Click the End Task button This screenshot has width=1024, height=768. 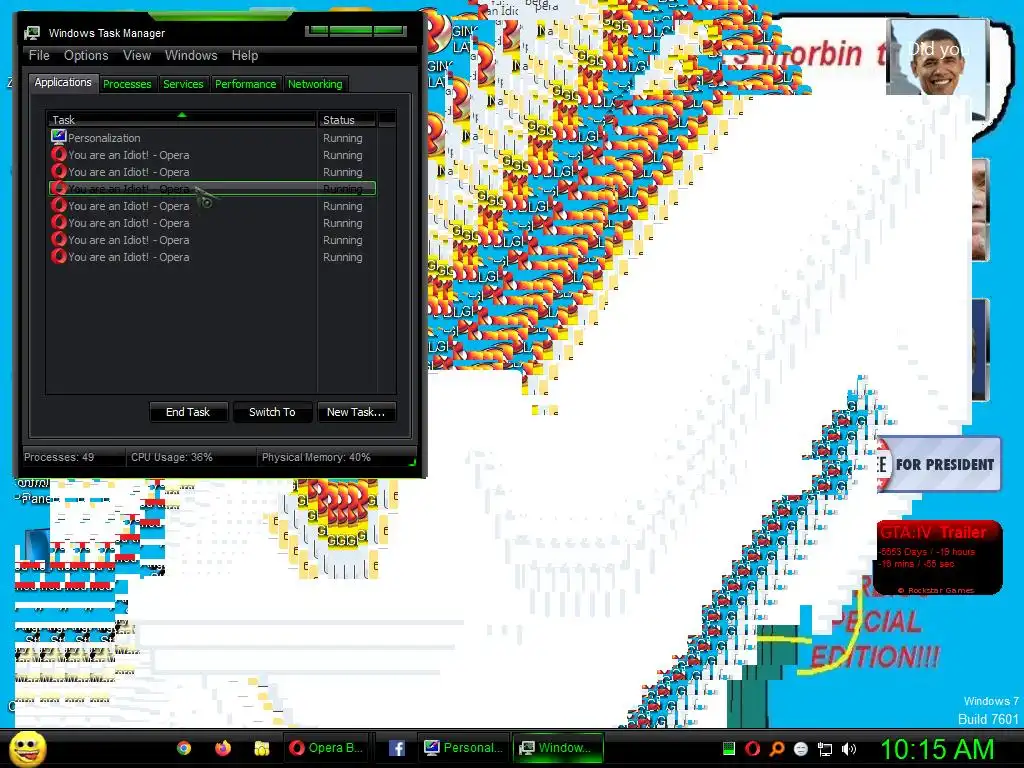tap(188, 412)
